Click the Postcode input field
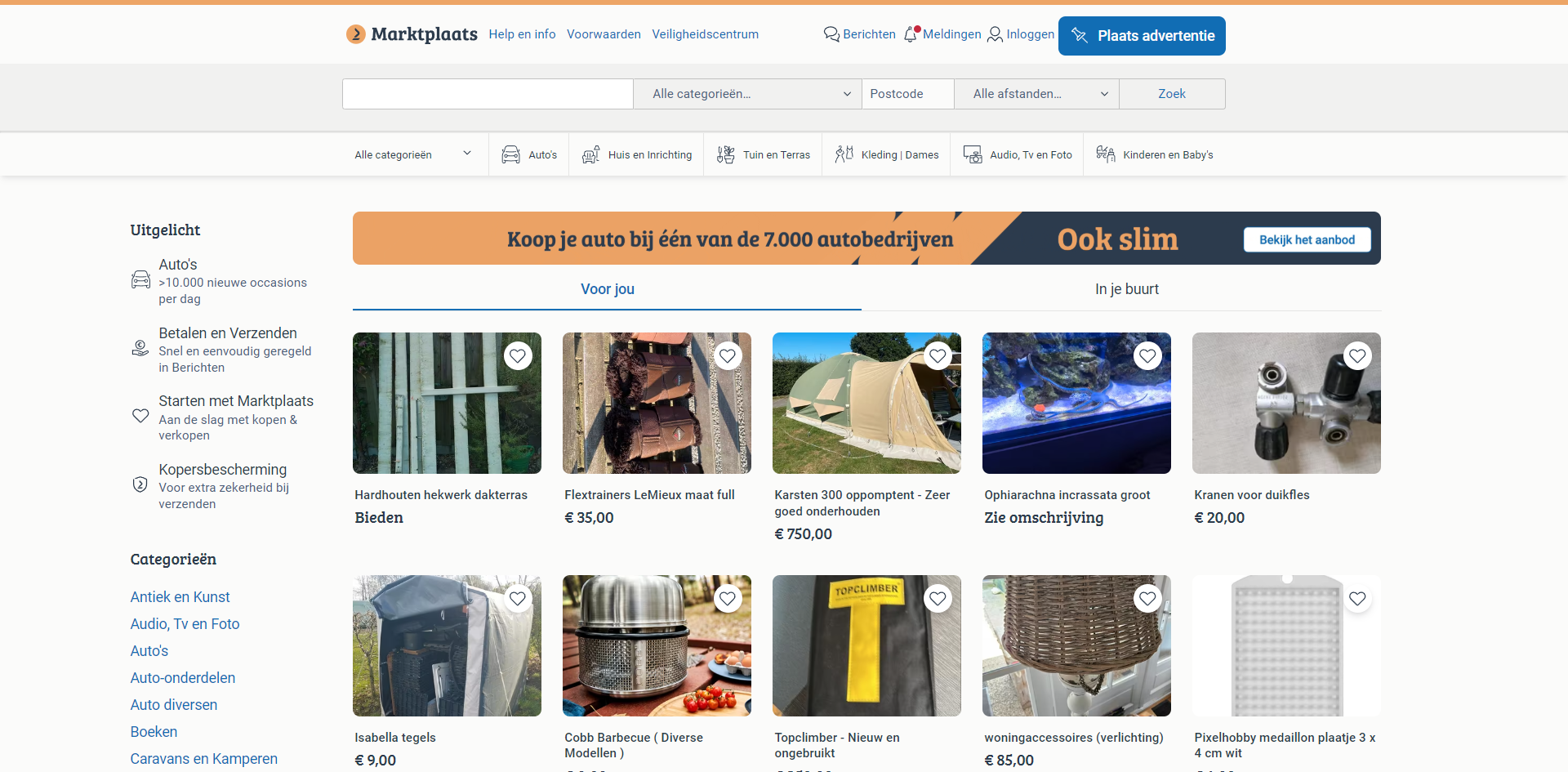The height and width of the screenshot is (772, 1568). click(x=907, y=94)
